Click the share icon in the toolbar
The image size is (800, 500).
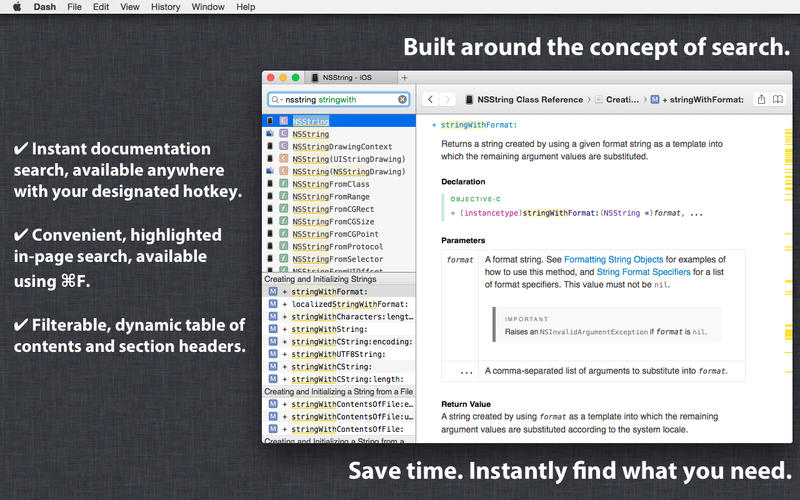click(762, 100)
